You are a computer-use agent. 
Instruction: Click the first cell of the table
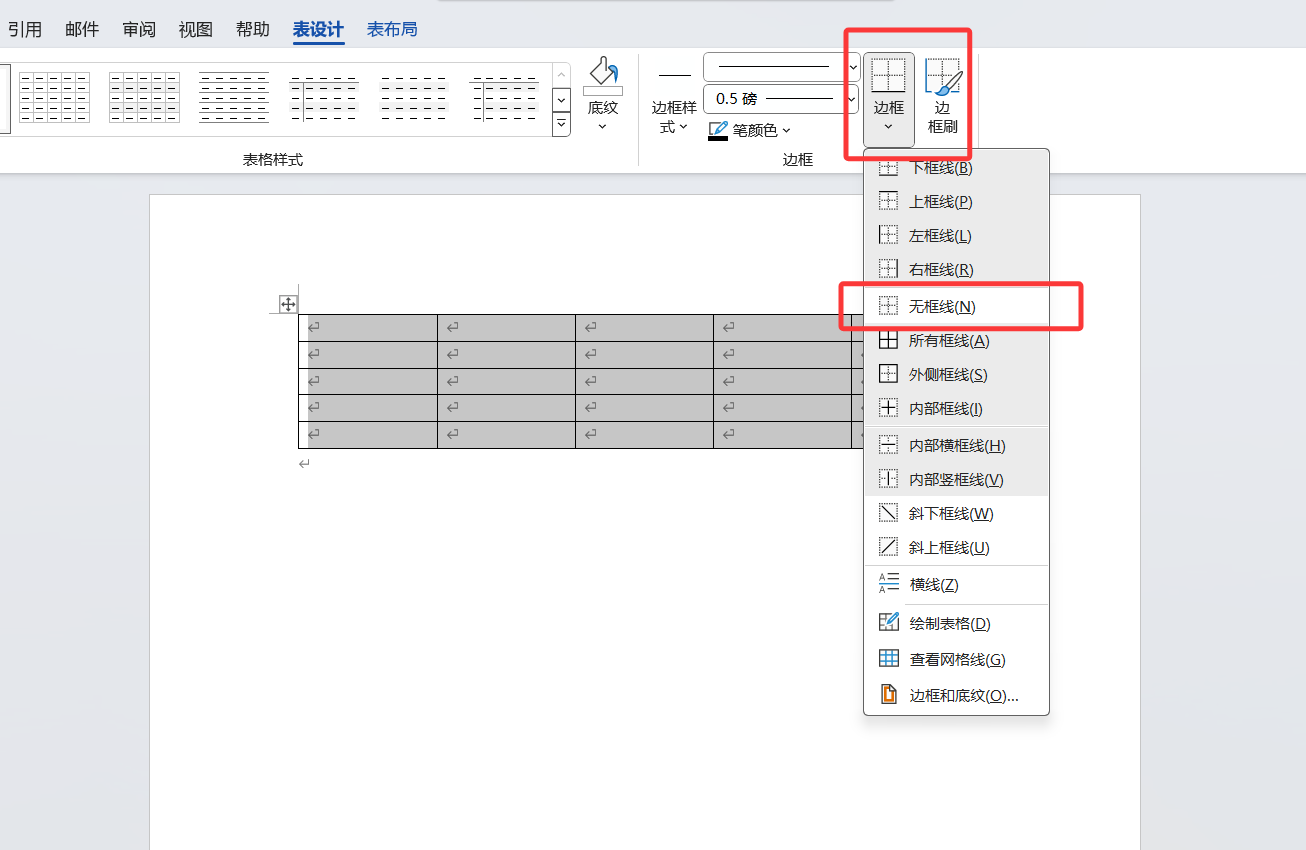368,328
